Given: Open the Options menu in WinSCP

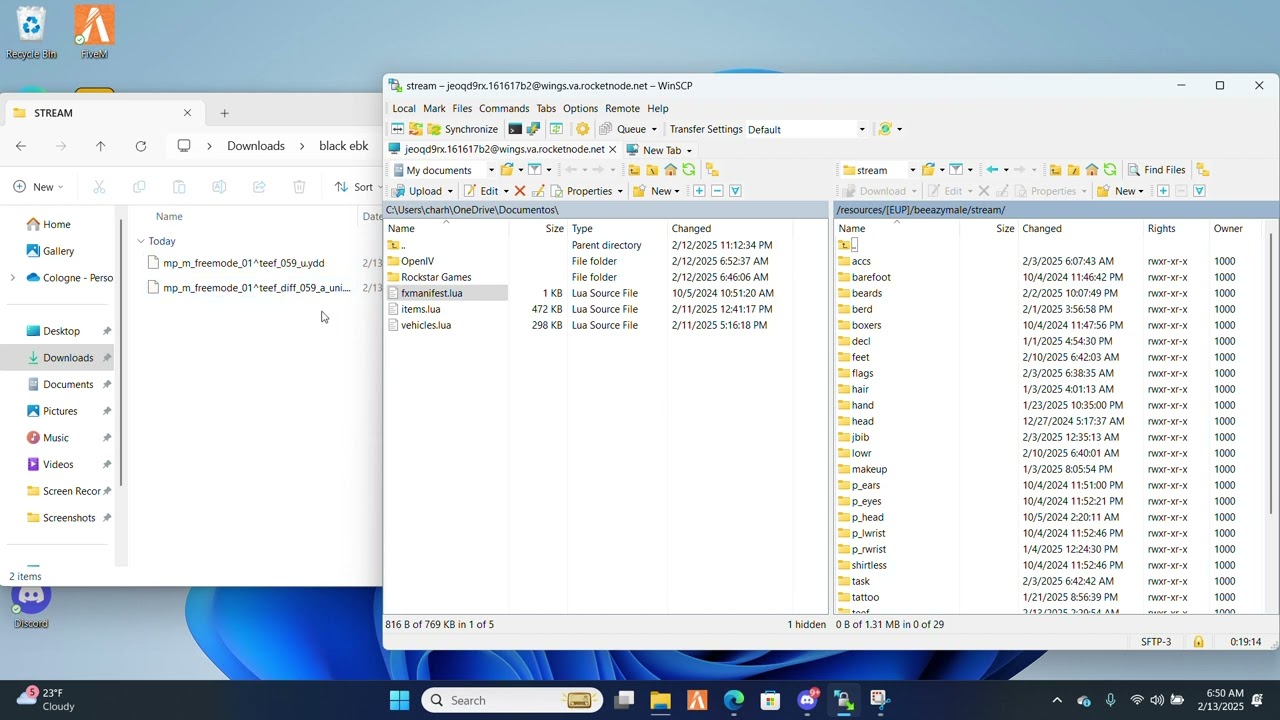Looking at the screenshot, I should coord(580,108).
